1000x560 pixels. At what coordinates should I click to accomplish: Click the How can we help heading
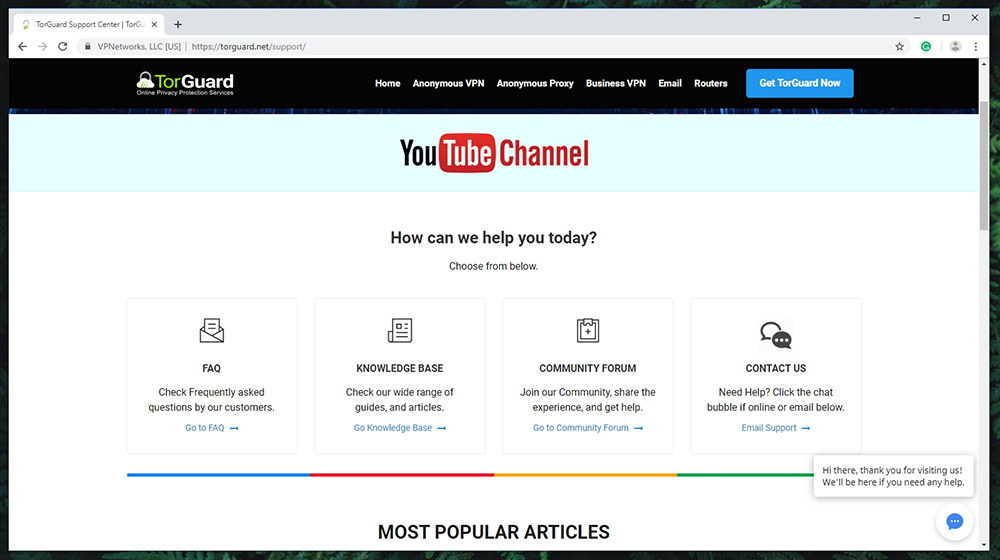tap(494, 238)
